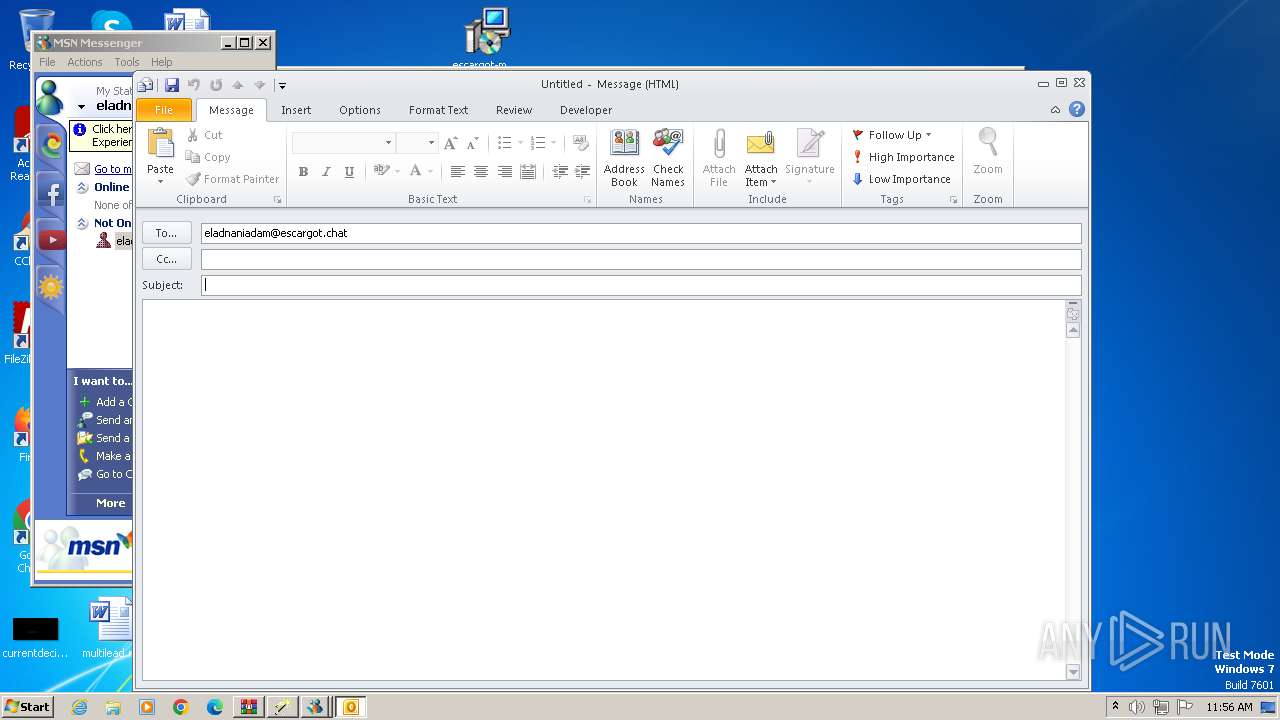1280x720 pixels.
Task: Expand the bullets list dropdown arrow
Action: point(521,143)
